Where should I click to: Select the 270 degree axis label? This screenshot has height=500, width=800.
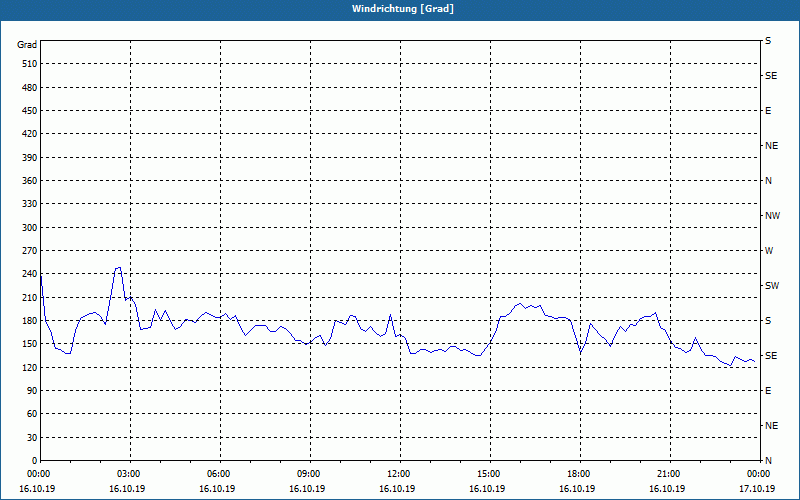pos(30,251)
